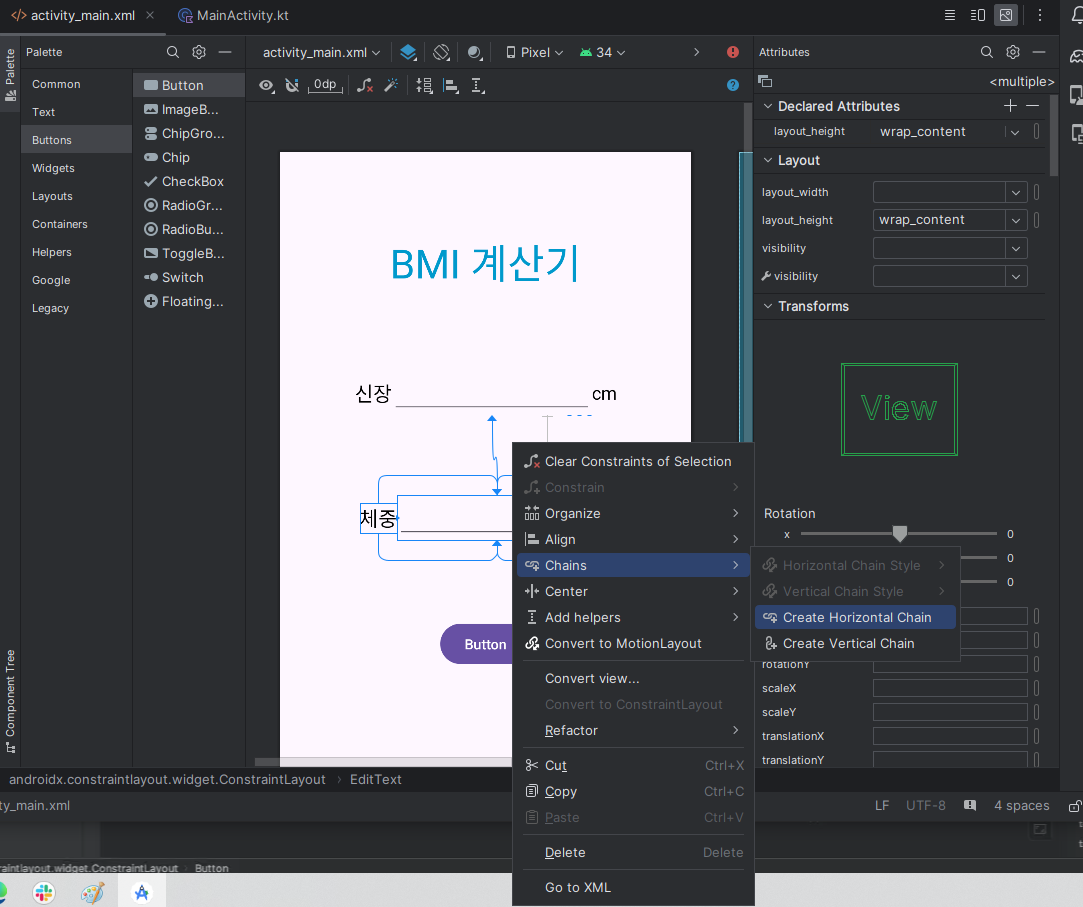Click the Guidelines toolbar icon
The height and width of the screenshot is (907, 1083).
477,86
